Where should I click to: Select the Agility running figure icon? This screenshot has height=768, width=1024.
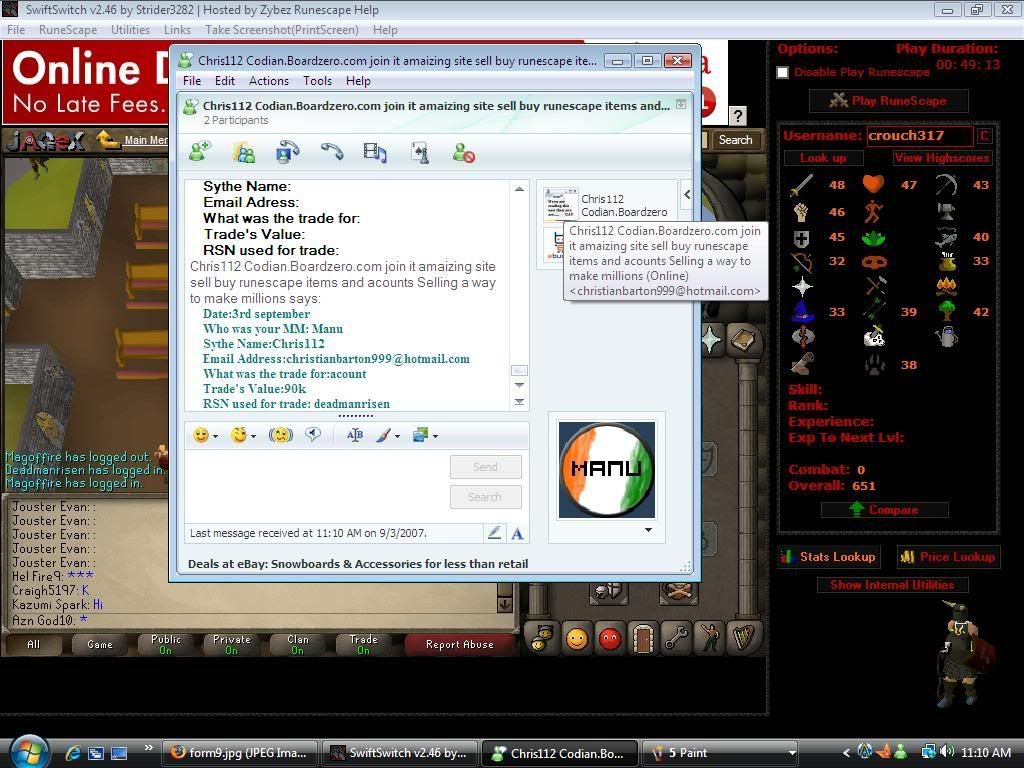873,212
